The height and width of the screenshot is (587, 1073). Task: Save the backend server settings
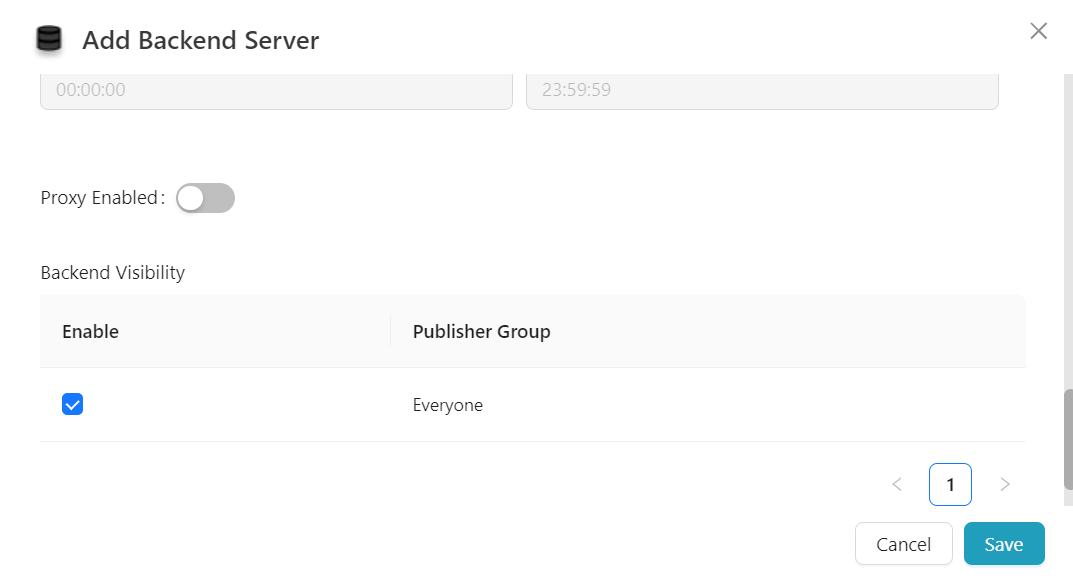1003,544
